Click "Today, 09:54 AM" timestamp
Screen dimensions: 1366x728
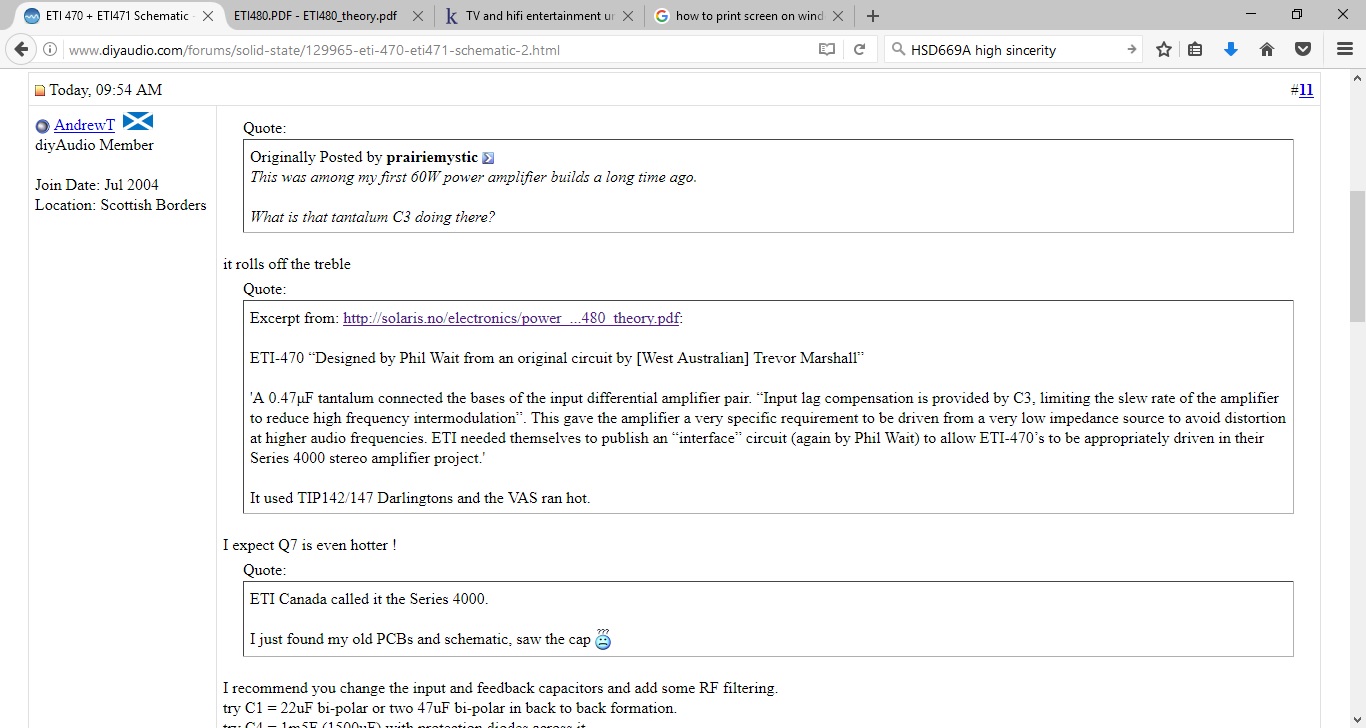coord(105,90)
